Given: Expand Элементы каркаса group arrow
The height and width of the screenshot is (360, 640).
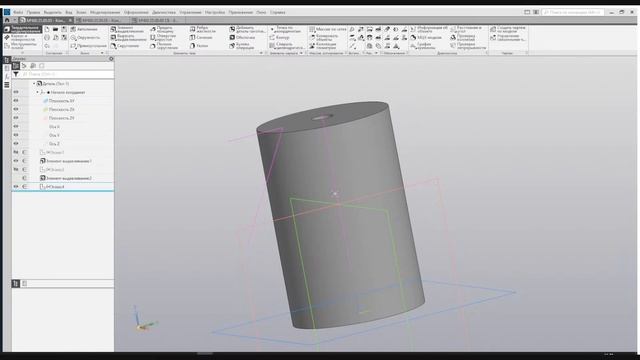Looking at the screenshot, I should (x=301, y=53).
